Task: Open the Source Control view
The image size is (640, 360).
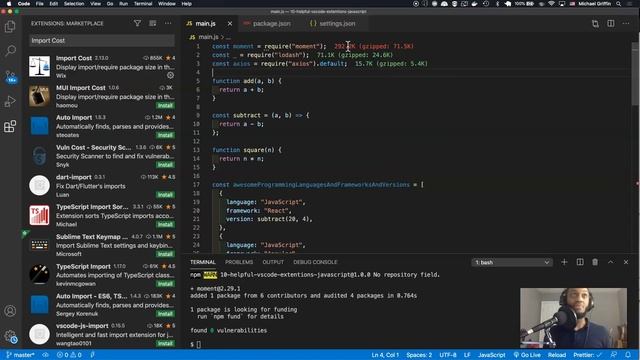Action: pos(10,76)
